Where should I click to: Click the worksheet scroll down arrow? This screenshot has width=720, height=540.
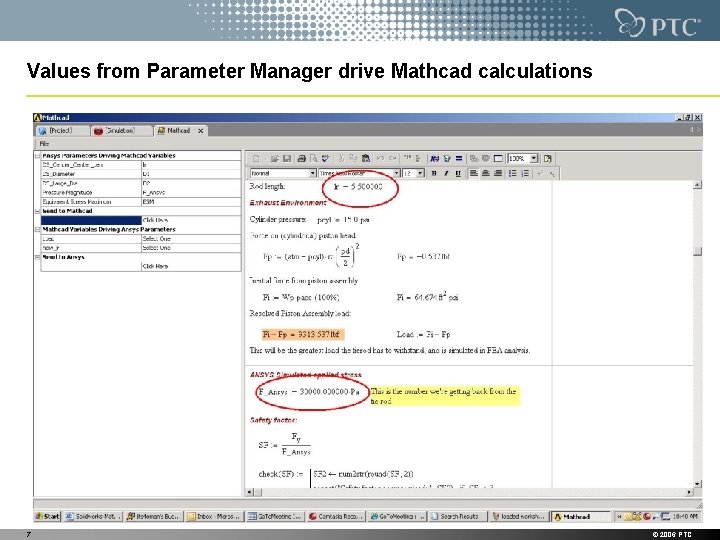pyautogui.click(x=698, y=484)
